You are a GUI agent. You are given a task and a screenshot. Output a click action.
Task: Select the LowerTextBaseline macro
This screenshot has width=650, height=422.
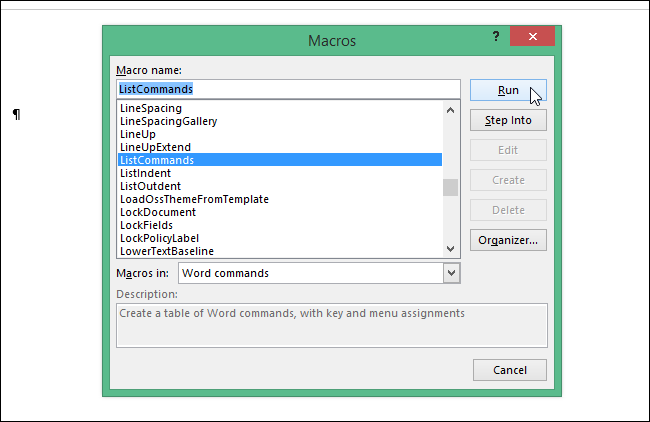tap(280, 251)
